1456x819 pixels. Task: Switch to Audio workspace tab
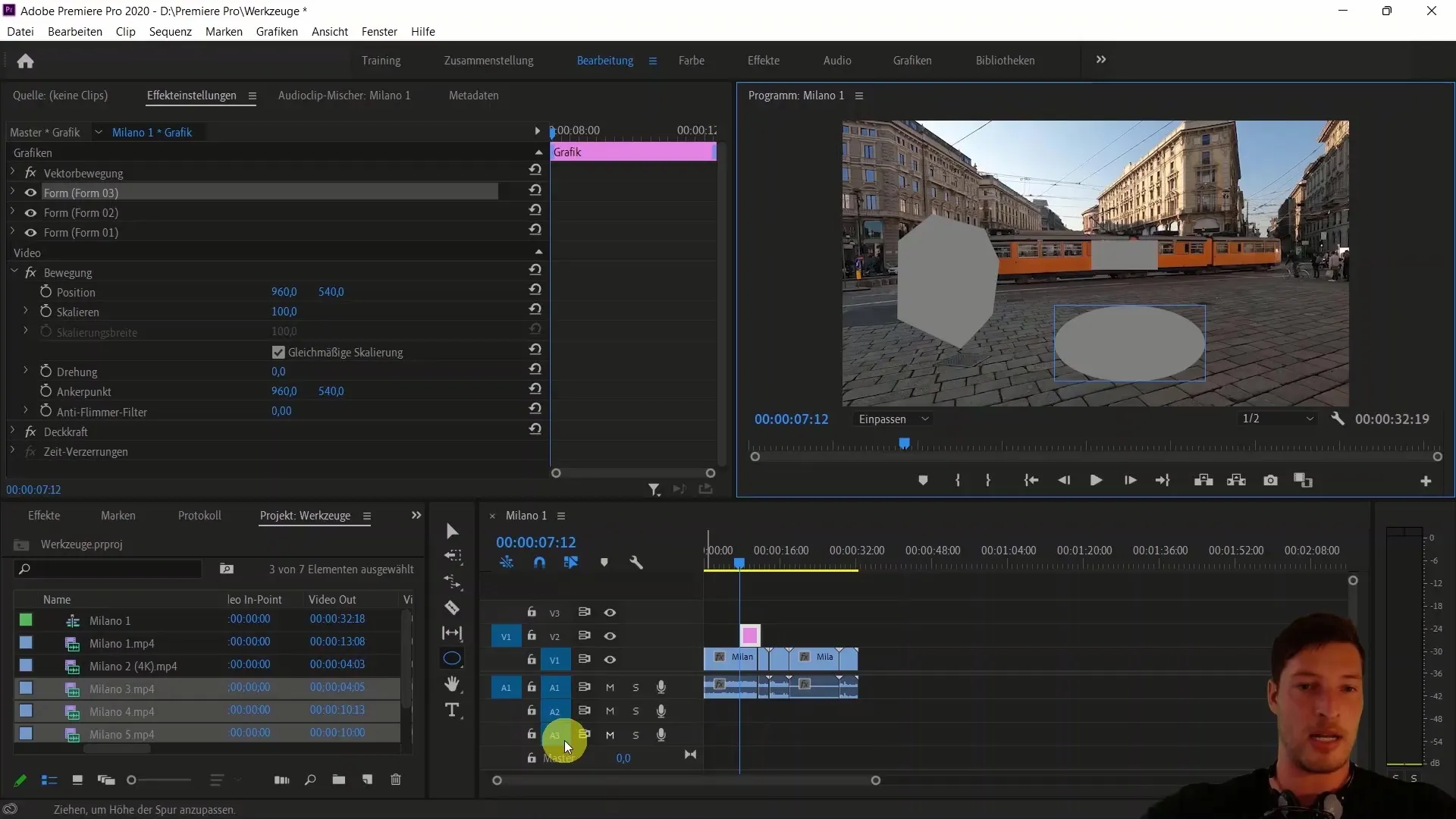pyautogui.click(x=837, y=61)
